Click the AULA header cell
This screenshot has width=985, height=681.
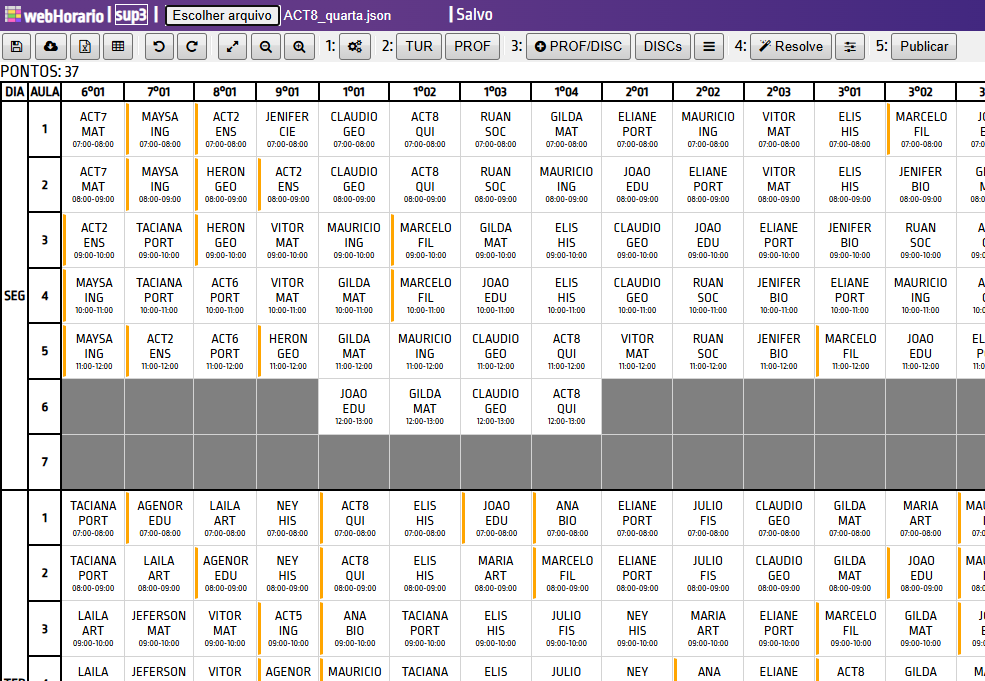(45, 92)
